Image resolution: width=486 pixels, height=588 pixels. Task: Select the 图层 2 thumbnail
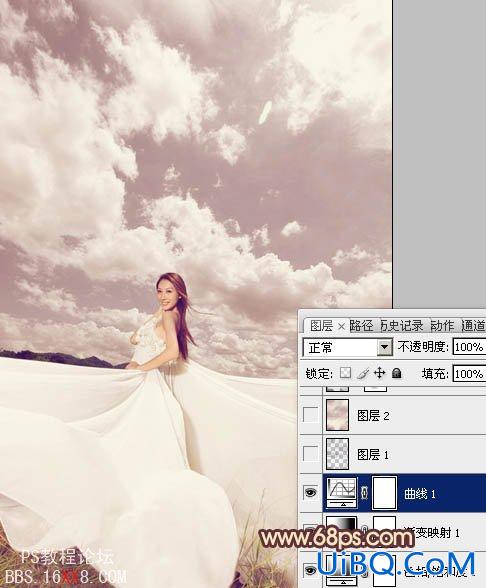point(338,415)
